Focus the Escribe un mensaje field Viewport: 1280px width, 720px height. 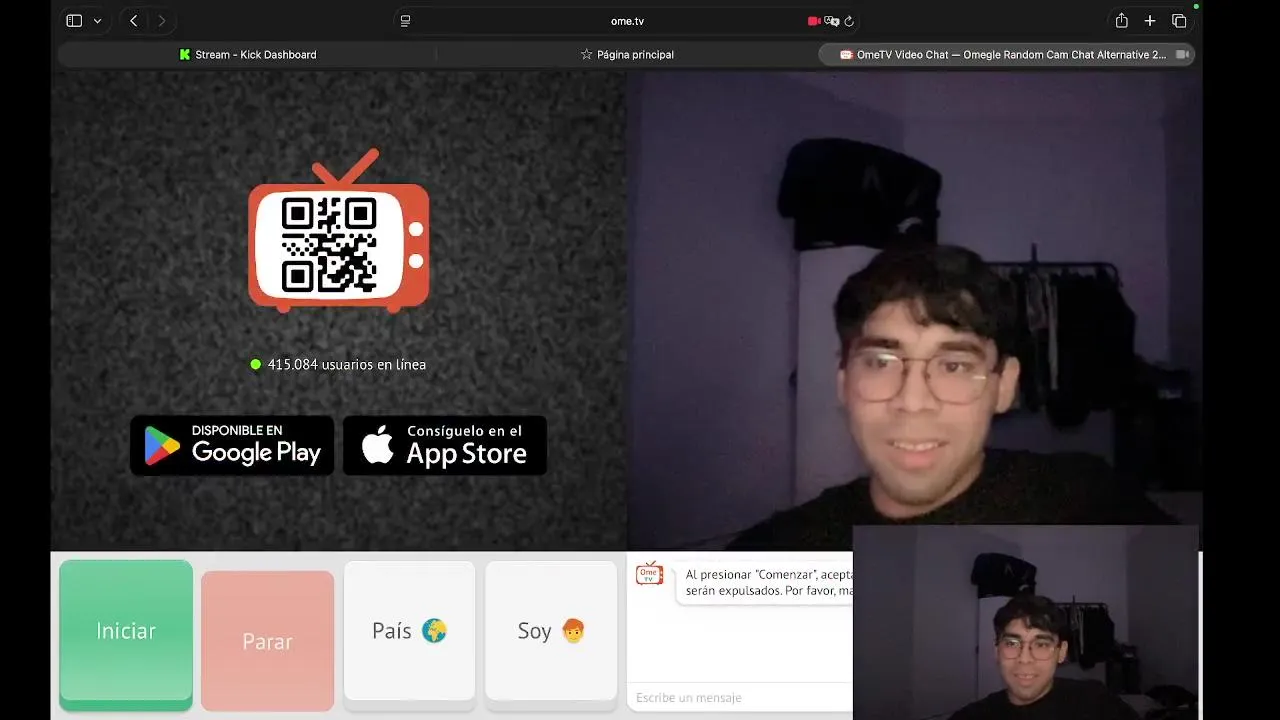point(740,698)
